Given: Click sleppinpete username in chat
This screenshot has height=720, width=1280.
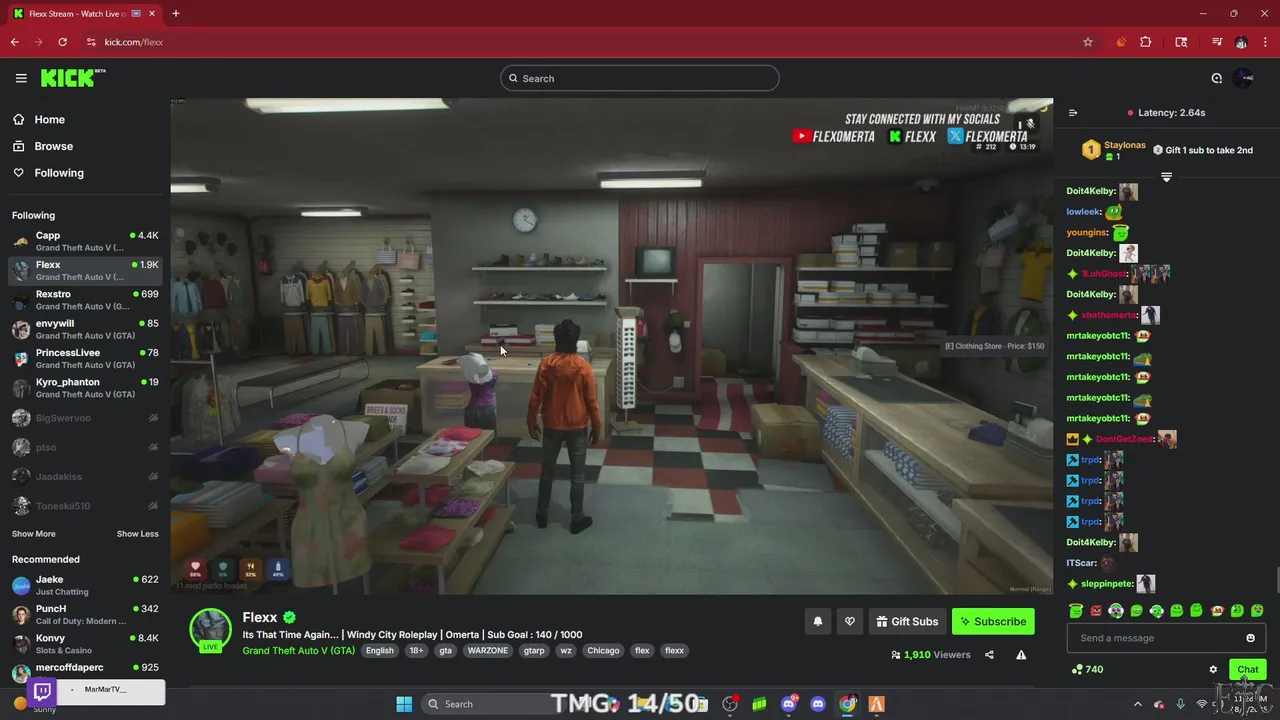Looking at the screenshot, I should (1106, 584).
